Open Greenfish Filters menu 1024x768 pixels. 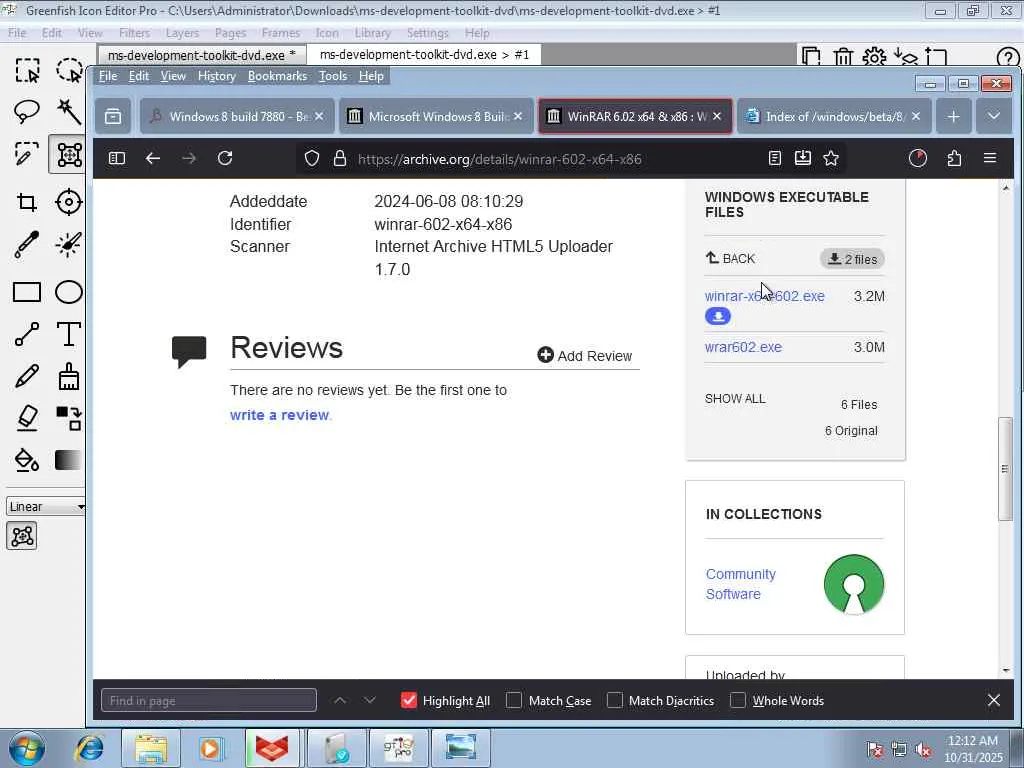point(135,33)
